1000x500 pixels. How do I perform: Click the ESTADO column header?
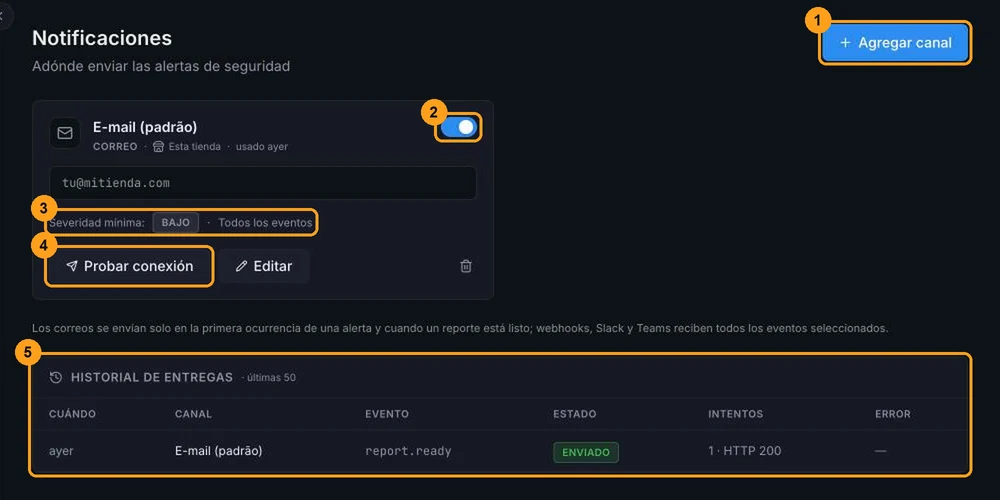click(575, 414)
